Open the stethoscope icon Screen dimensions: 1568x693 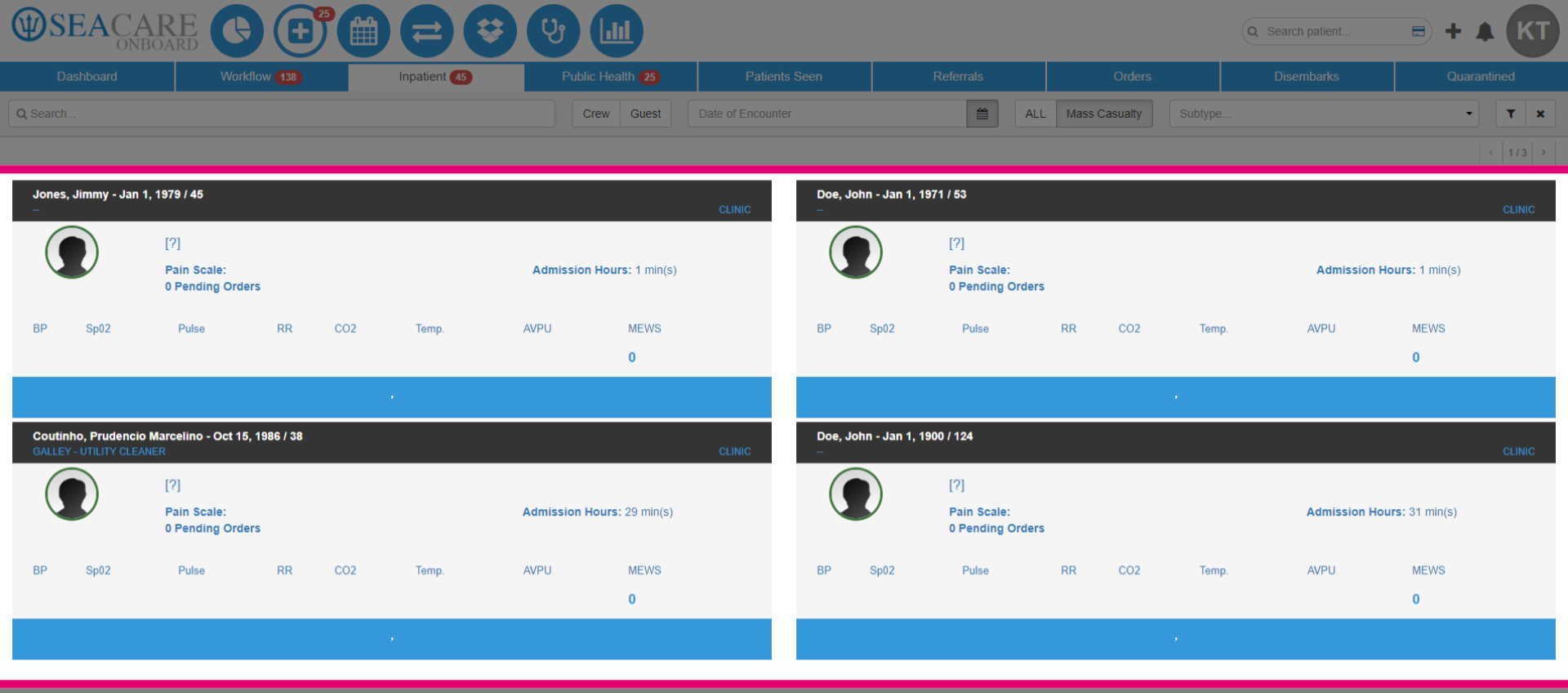554,31
